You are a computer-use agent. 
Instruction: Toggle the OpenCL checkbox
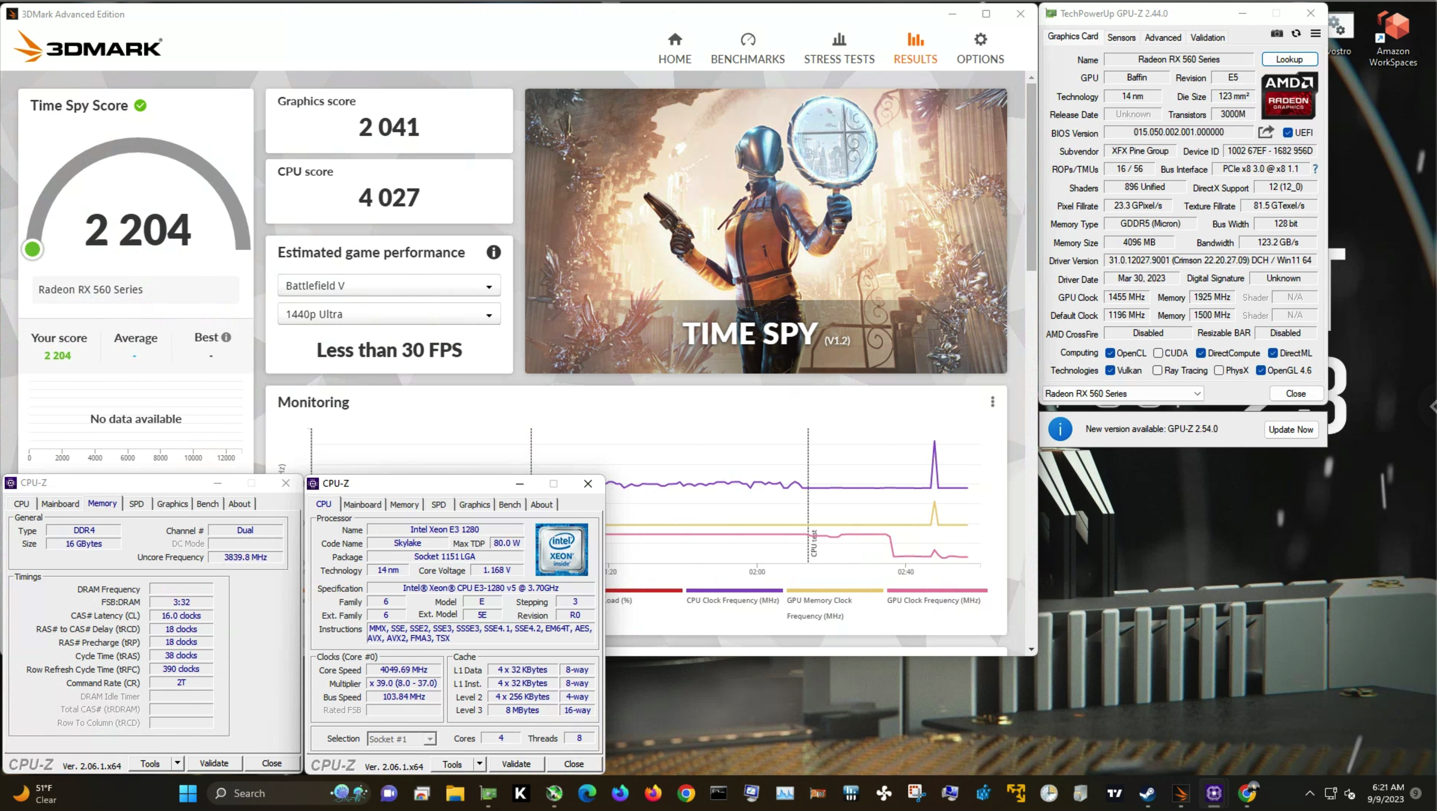coord(1110,353)
